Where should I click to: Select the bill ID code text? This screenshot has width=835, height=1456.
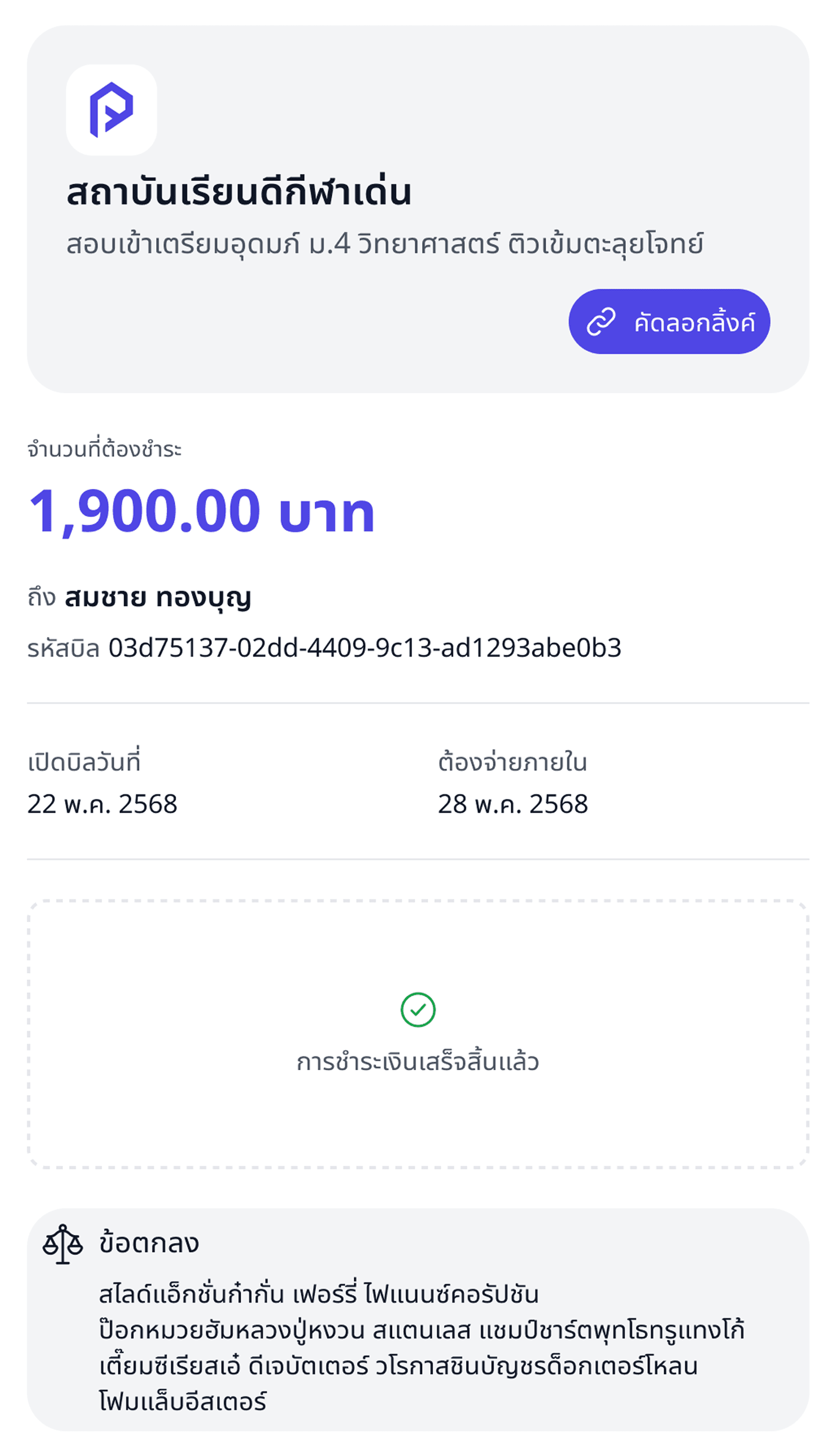tap(365, 648)
